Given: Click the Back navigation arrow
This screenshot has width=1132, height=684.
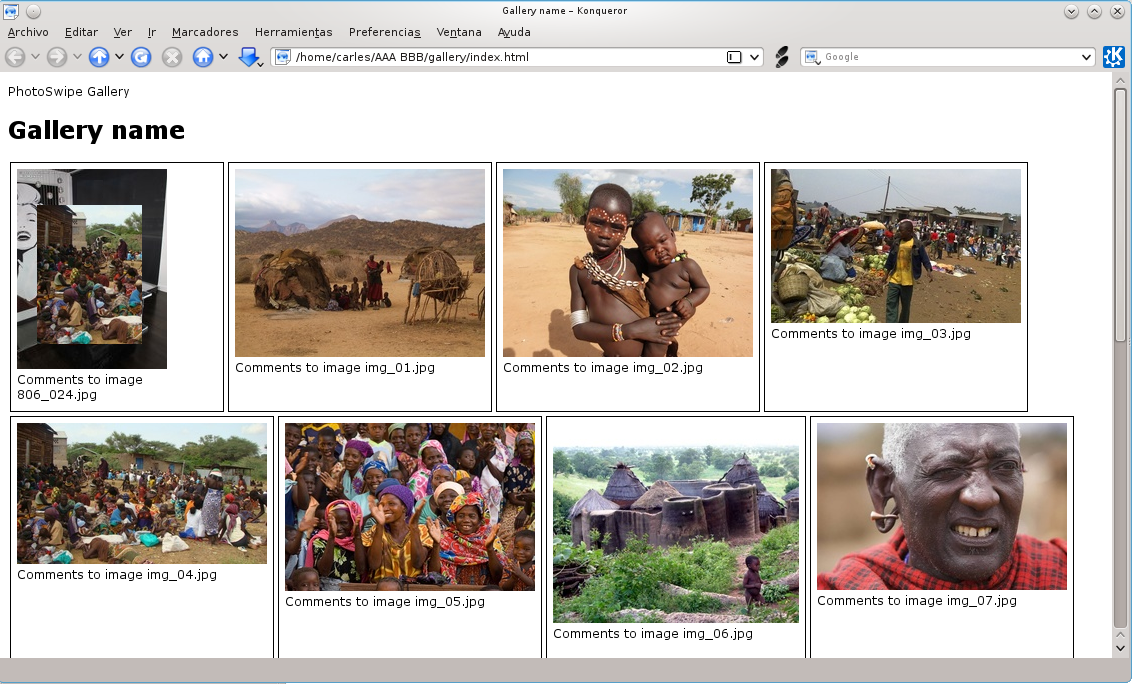Looking at the screenshot, I should [15, 57].
